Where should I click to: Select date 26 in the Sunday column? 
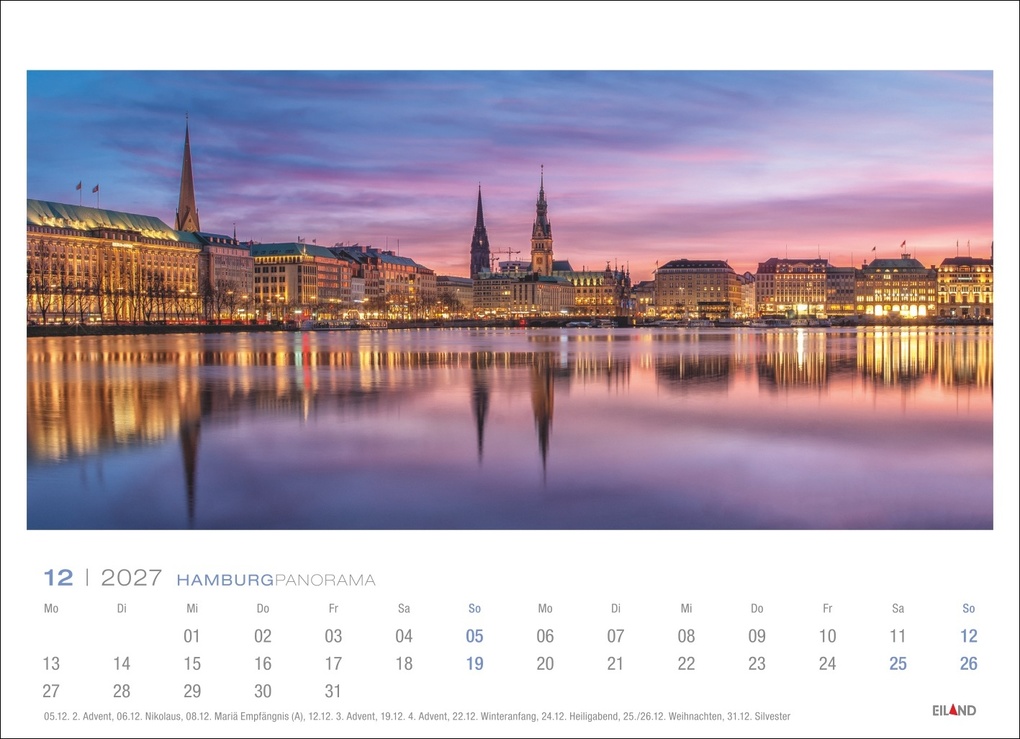(x=968, y=663)
